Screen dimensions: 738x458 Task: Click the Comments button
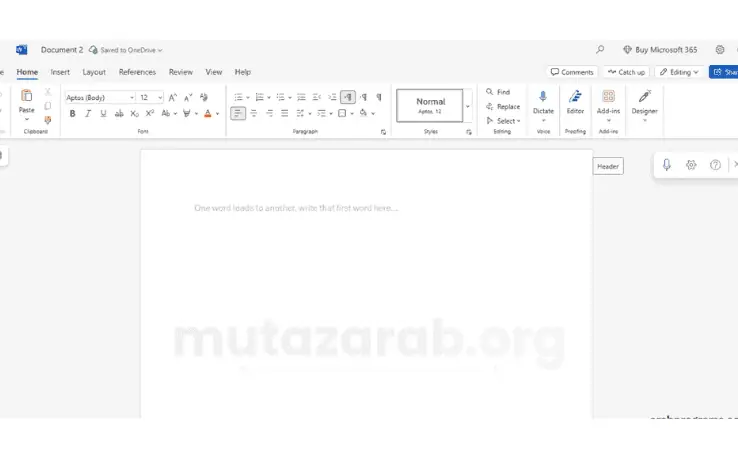point(572,72)
